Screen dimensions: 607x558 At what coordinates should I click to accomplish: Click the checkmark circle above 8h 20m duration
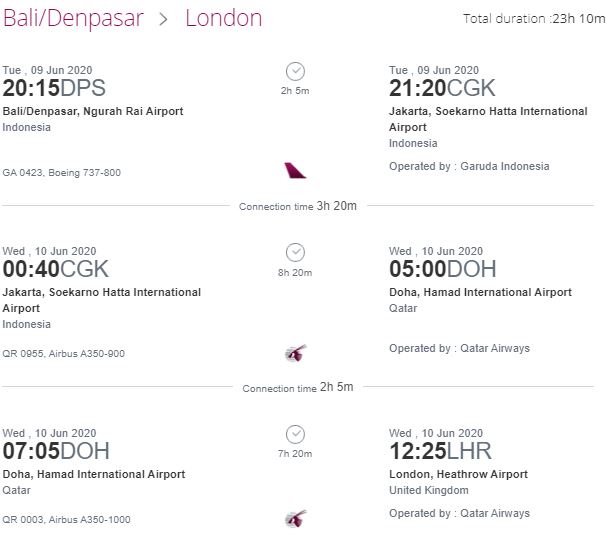[295, 252]
